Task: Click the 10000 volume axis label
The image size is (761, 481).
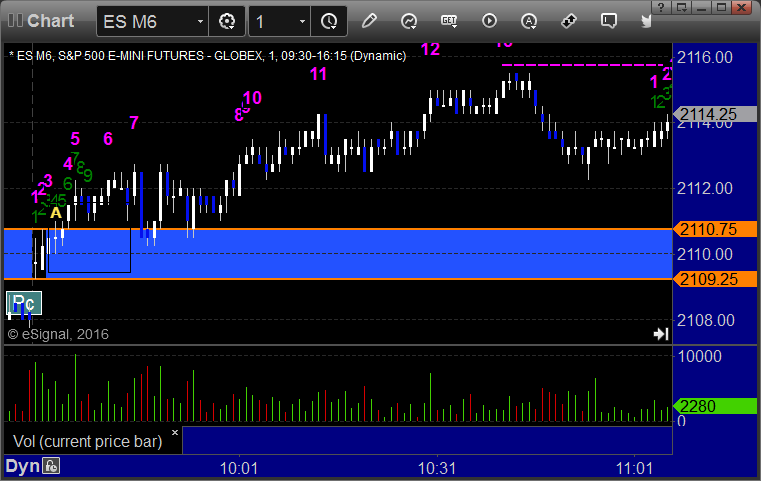Action: (699, 356)
